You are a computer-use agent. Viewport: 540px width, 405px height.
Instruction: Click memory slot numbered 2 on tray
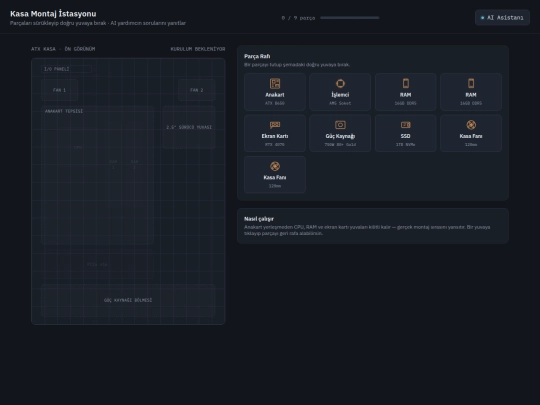tap(134, 164)
